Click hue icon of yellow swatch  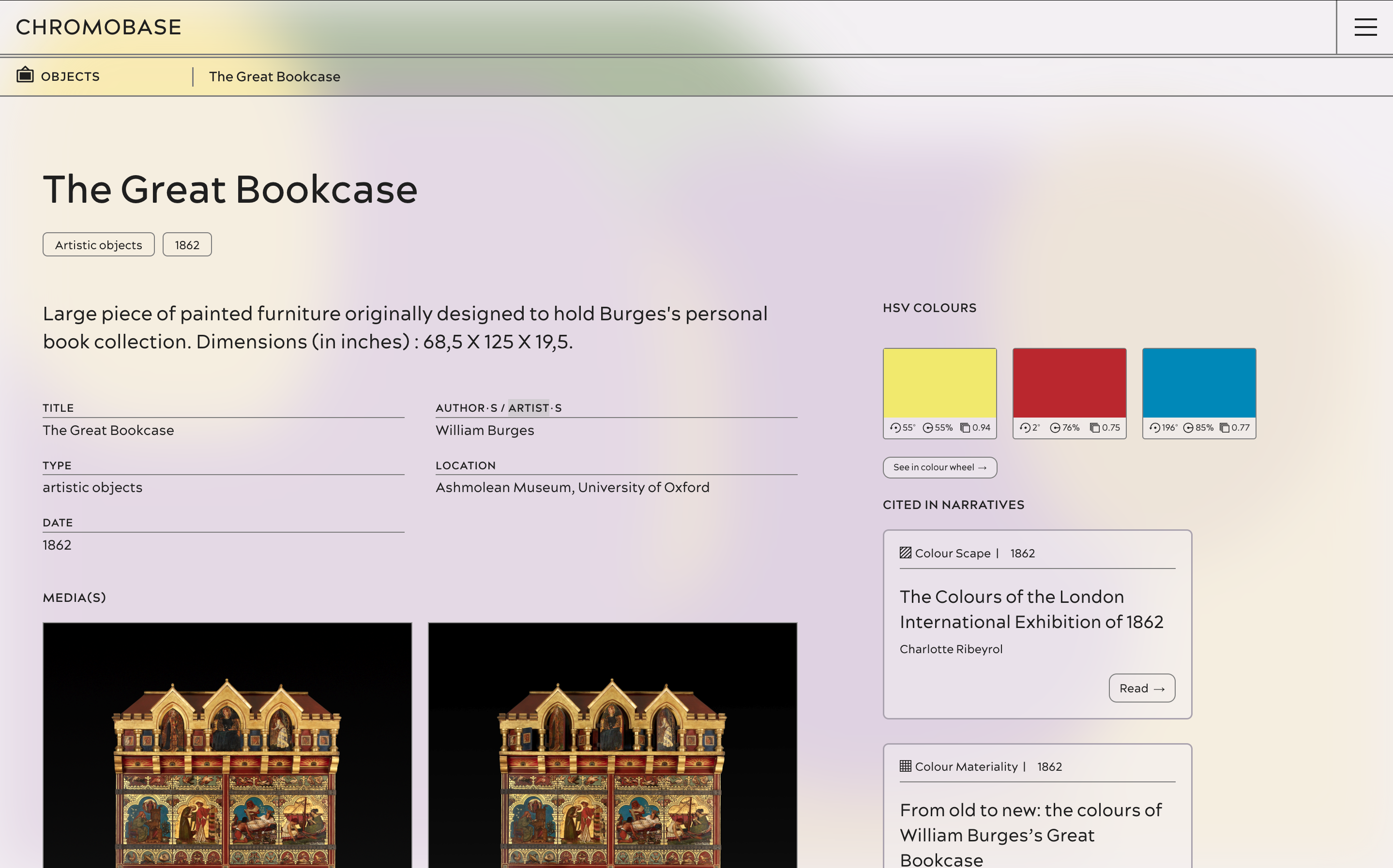point(895,428)
